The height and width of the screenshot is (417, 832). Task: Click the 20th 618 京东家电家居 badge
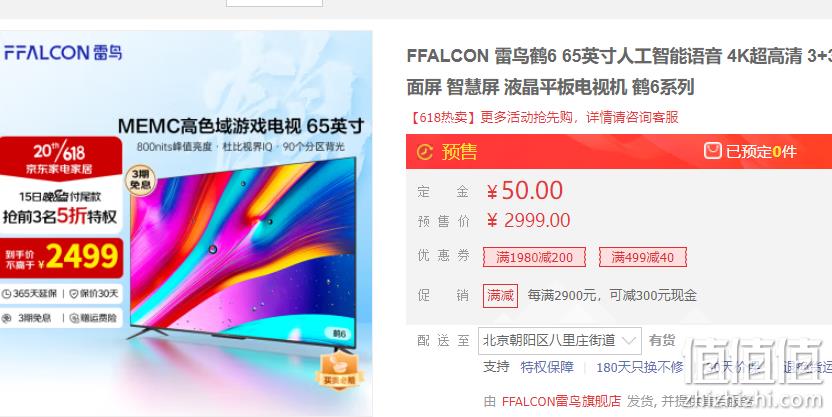pos(59,158)
